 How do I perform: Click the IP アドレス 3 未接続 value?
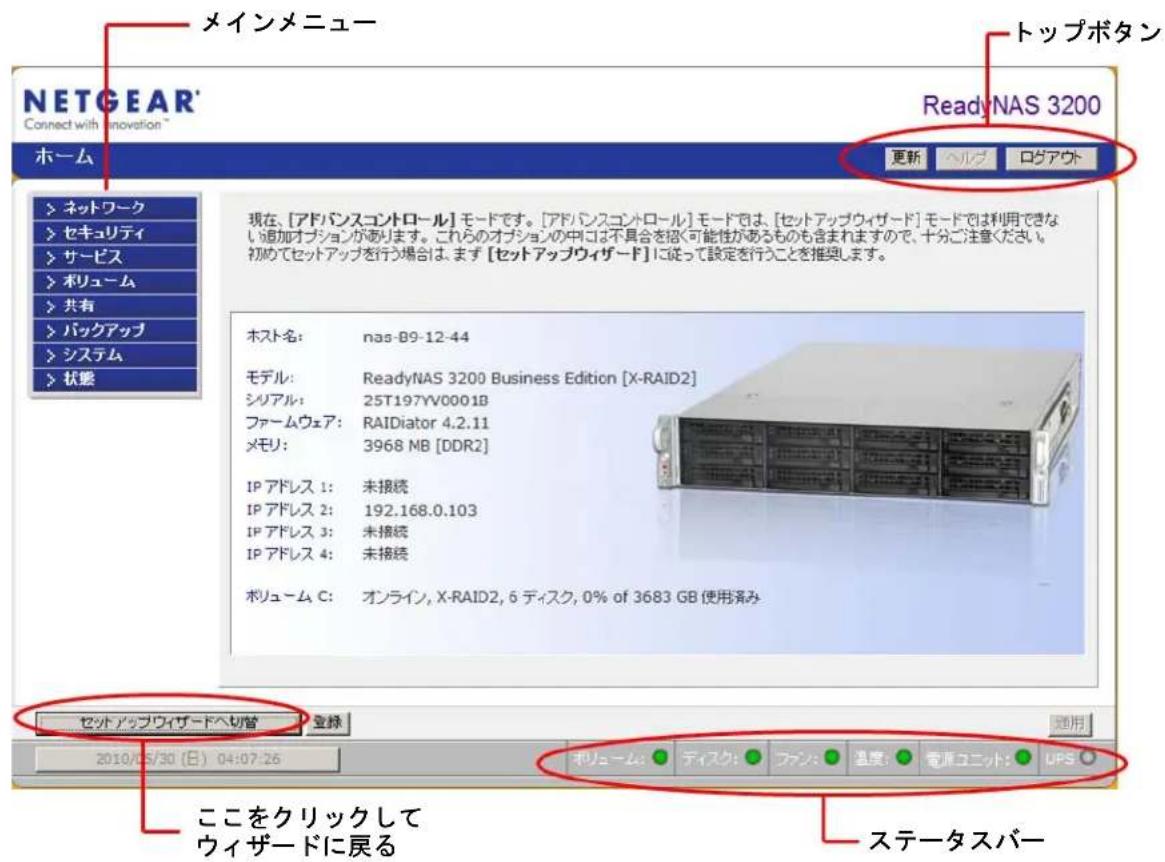(385, 532)
